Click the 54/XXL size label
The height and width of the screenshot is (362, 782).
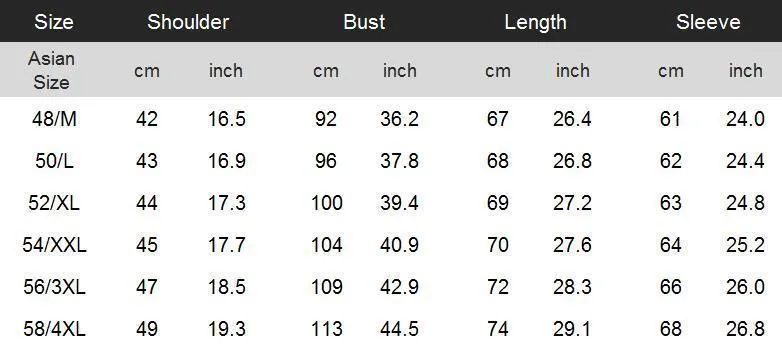pyautogui.click(x=54, y=245)
